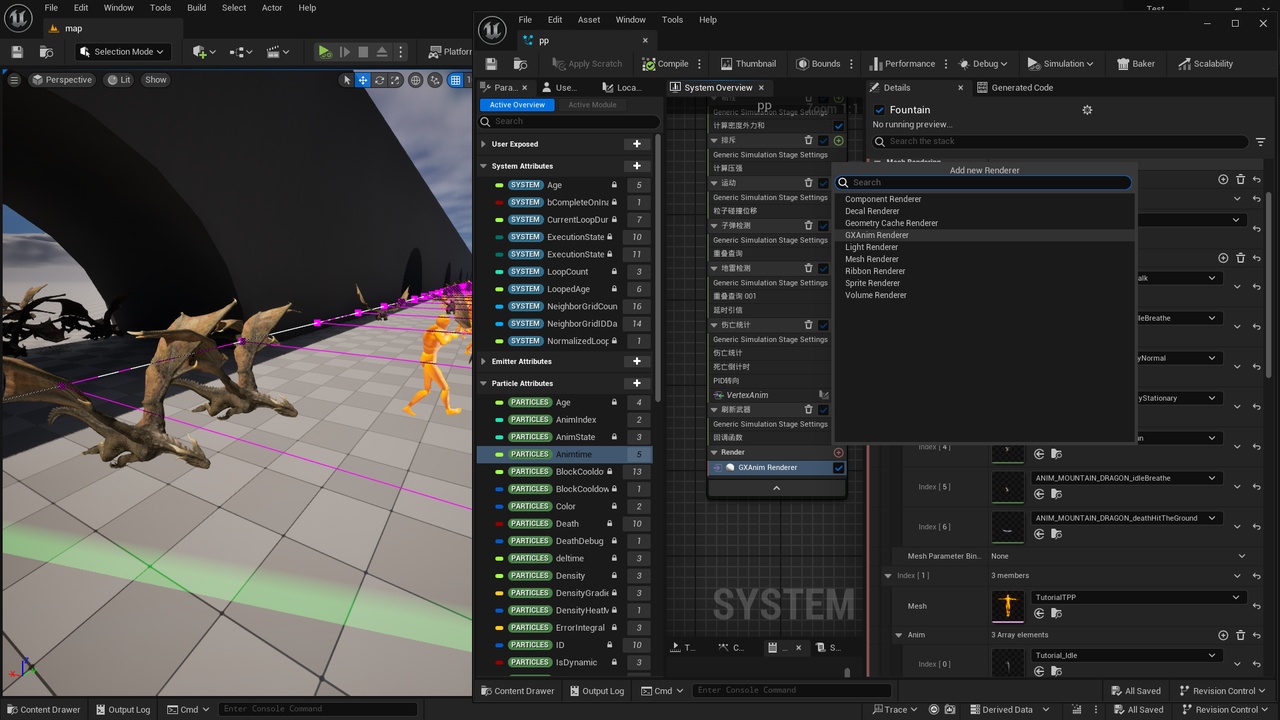Collapse the System Attributes section
Image resolution: width=1280 pixels, height=720 pixels.
(x=484, y=166)
